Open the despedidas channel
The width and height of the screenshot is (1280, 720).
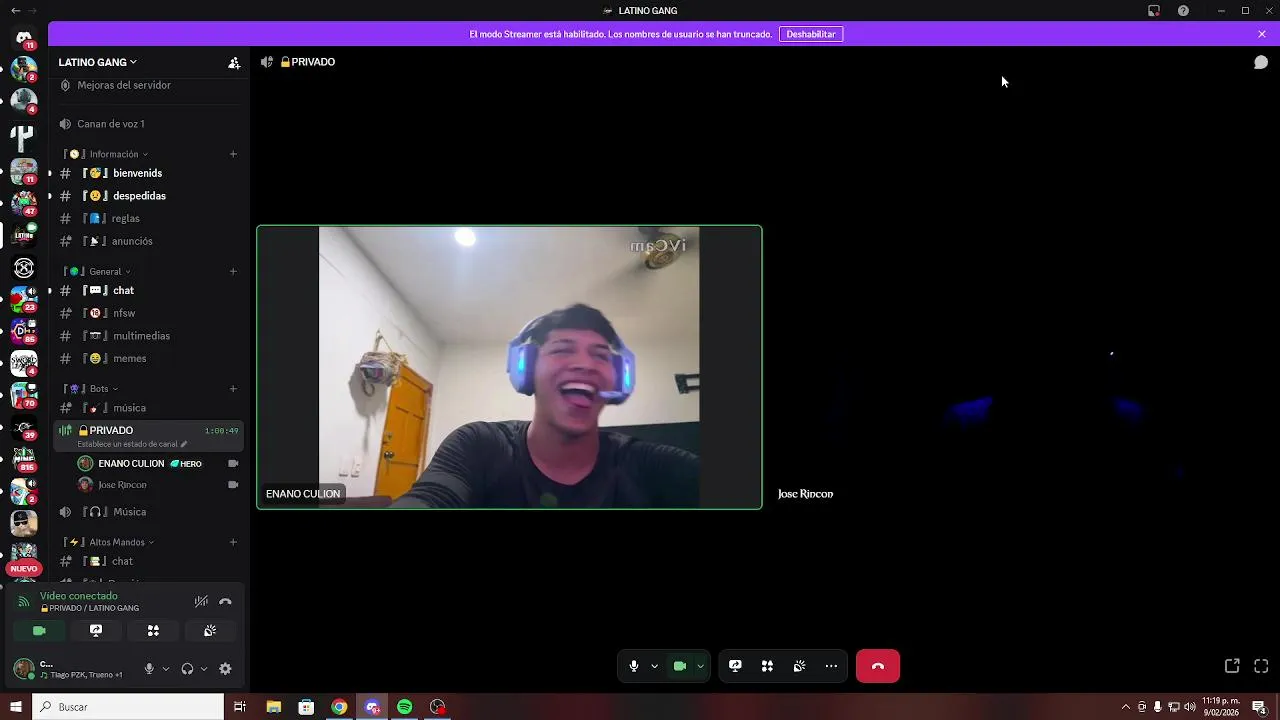[x=148, y=196]
